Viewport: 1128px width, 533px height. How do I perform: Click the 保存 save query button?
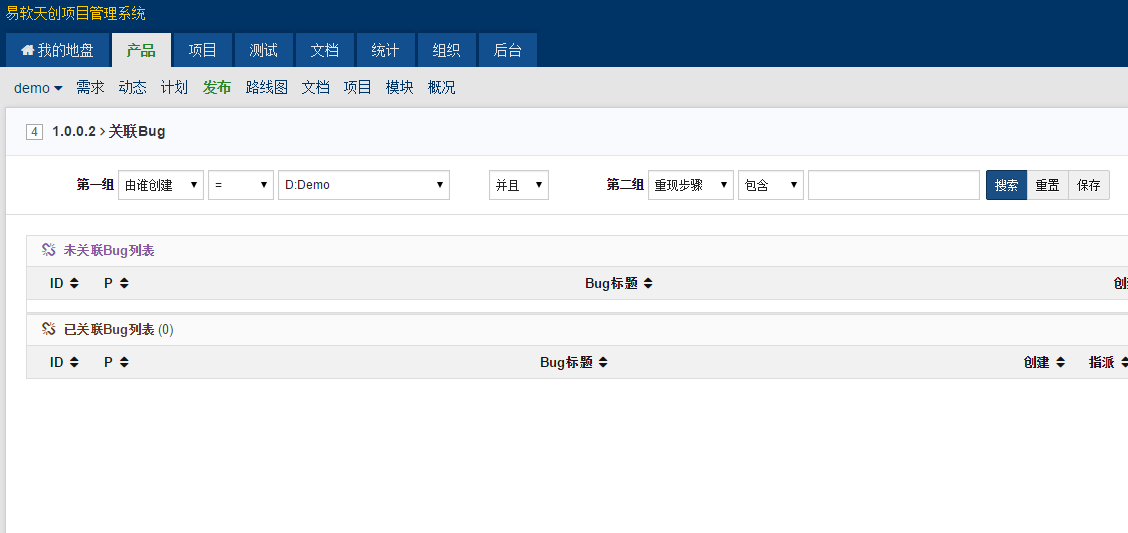point(1089,185)
